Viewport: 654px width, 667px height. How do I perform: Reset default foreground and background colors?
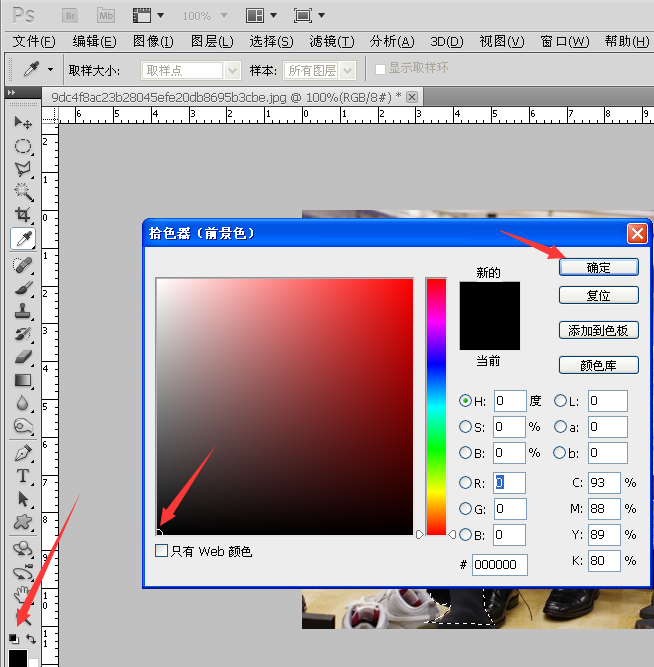14,638
